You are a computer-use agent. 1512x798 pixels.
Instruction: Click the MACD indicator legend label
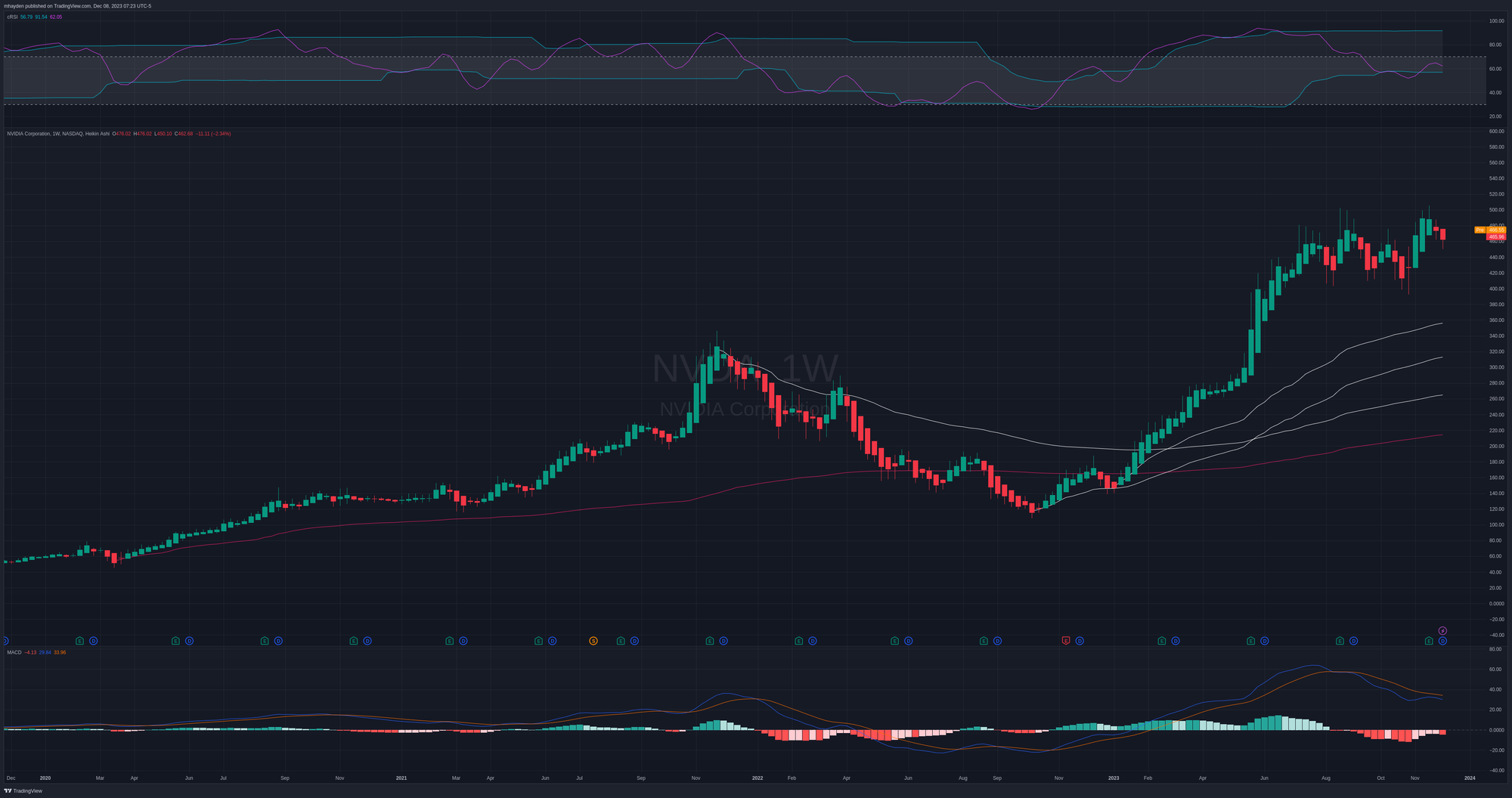[x=14, y=652]
